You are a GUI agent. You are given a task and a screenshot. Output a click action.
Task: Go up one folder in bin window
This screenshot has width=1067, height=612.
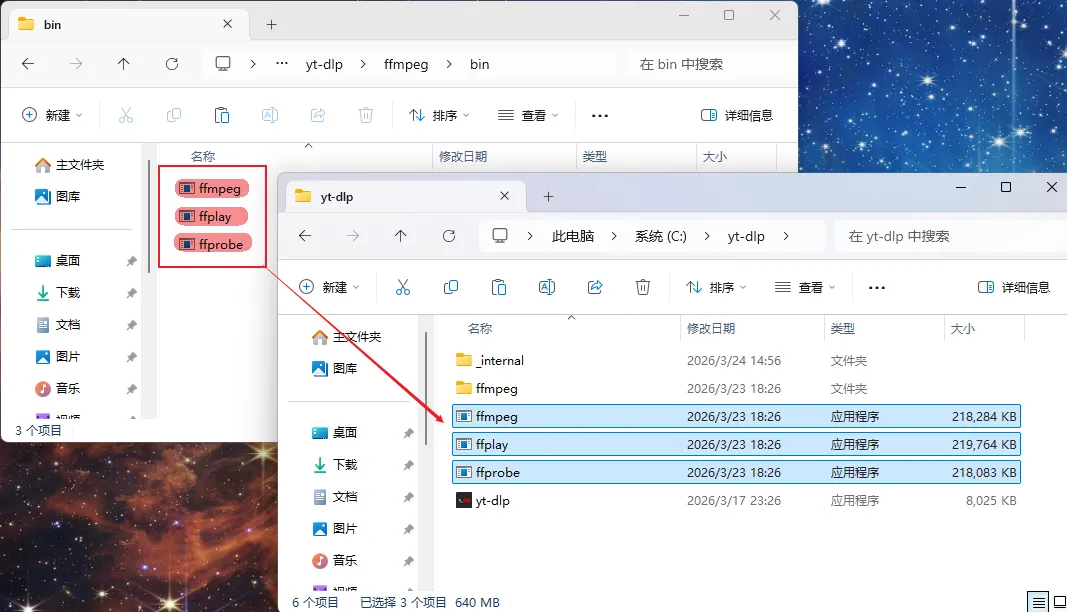coord(123,64)
